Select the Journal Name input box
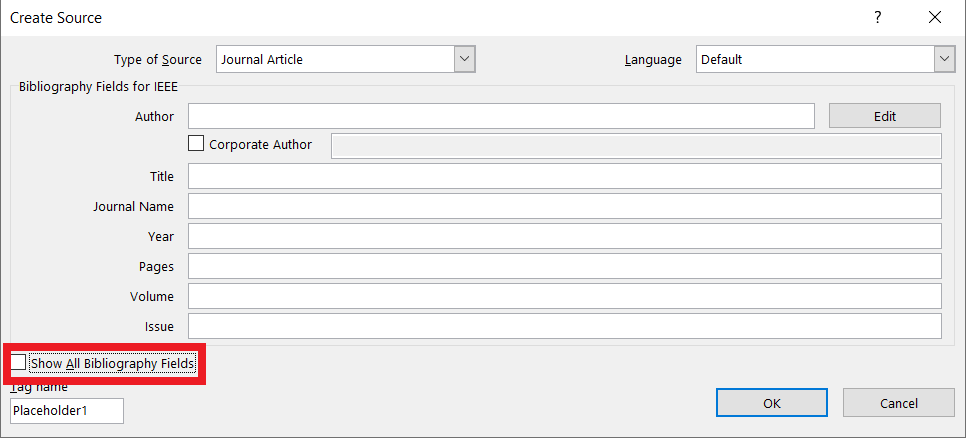972x438 pixels. [564, 206]
